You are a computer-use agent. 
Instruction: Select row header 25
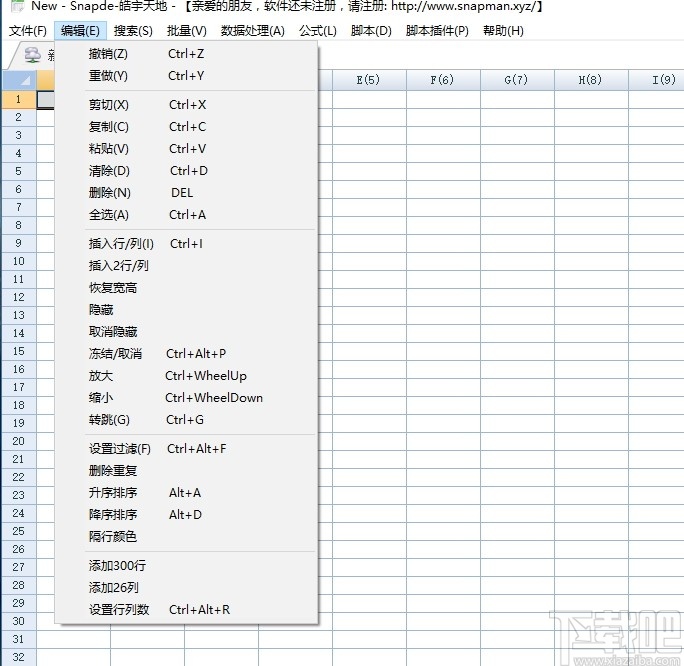[19, 531]
